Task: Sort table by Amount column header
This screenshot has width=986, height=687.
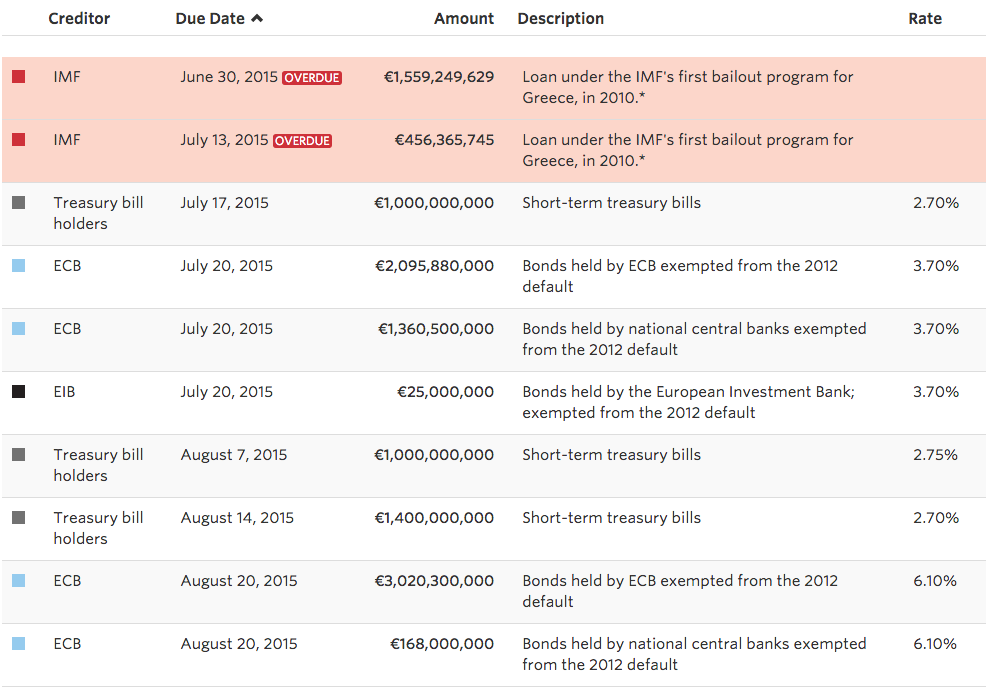Action: coord(463,19)
